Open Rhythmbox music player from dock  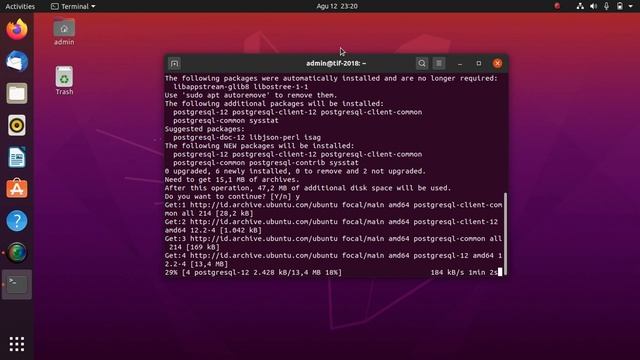coord(17,125)
